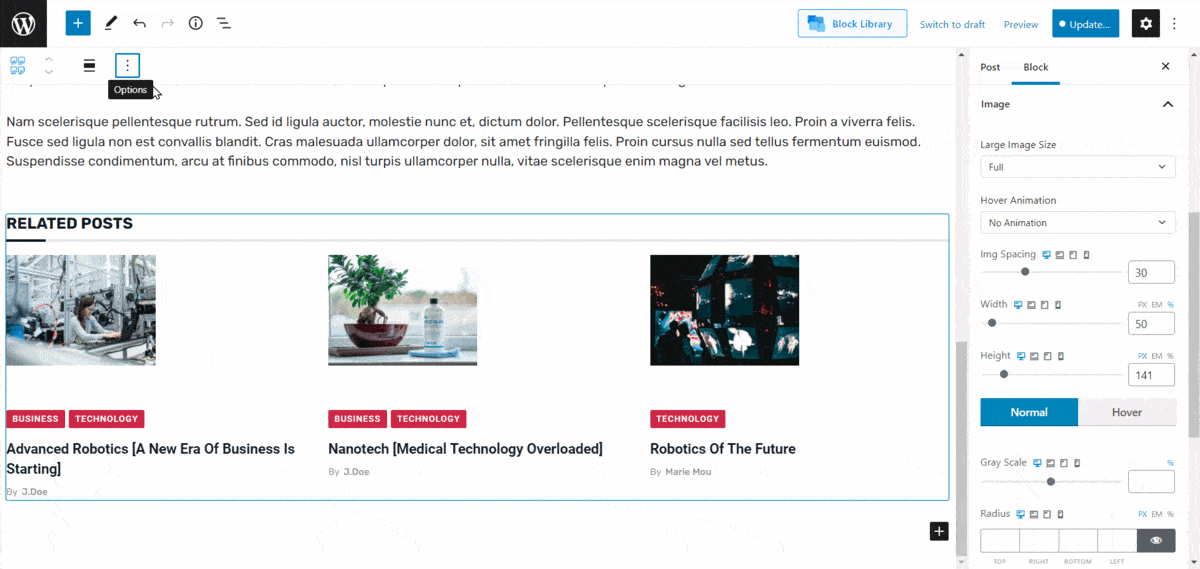Image resolution: width=1200 pixels, height=569 pixels.
Task: Open the document Details info icon
Action: (196, 24)
